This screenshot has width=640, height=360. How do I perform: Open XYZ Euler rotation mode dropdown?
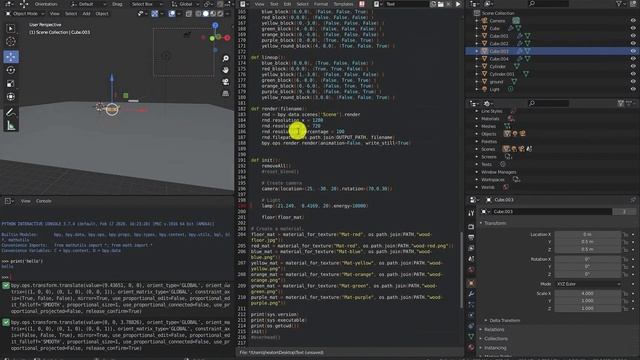pos(588,284)
